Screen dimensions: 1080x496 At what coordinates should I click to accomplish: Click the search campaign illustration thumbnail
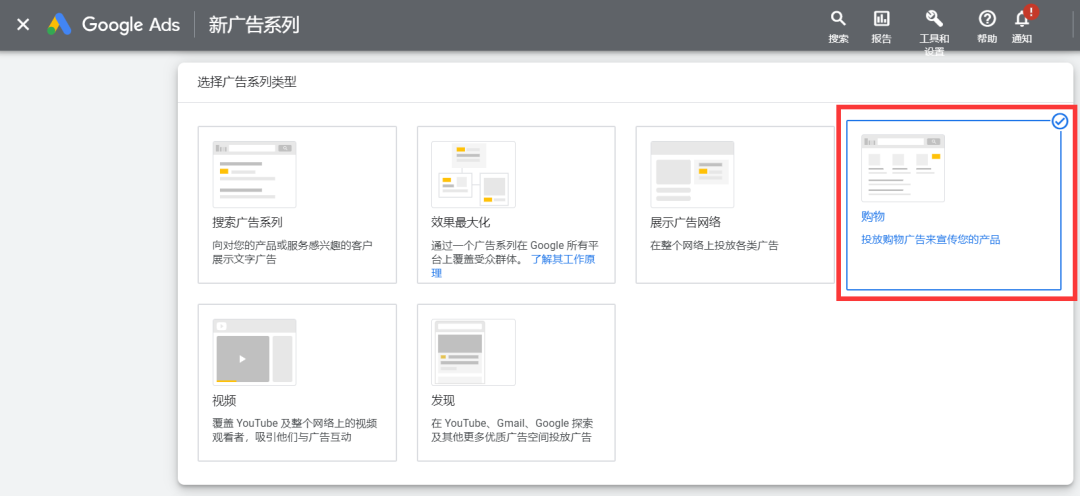(254, 174)
